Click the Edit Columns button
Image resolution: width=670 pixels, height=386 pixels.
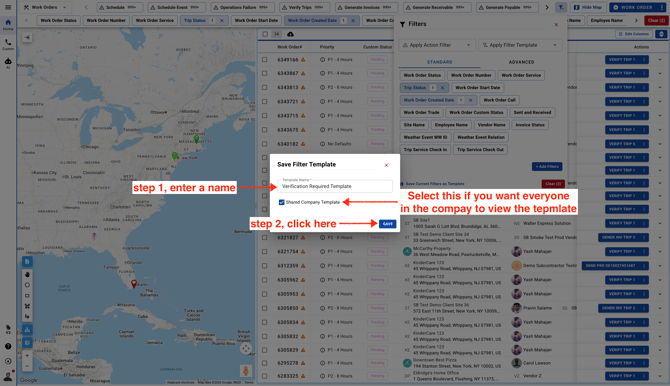click(634, 34)
